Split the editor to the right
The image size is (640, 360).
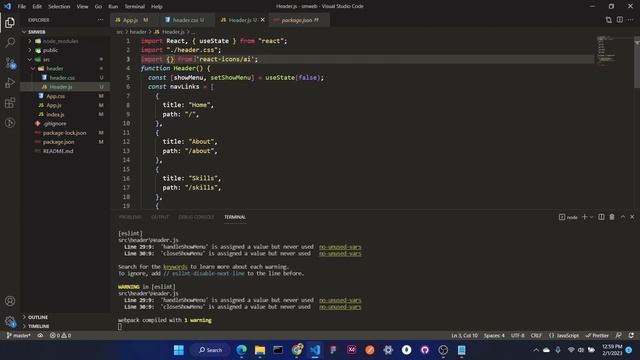pyautogui.click(x=620, y=20)
